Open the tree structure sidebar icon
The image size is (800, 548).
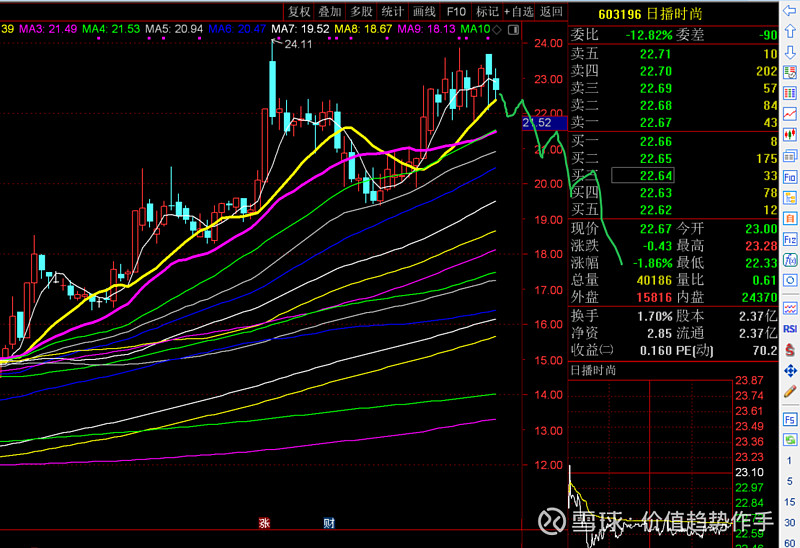pos(790,197)
